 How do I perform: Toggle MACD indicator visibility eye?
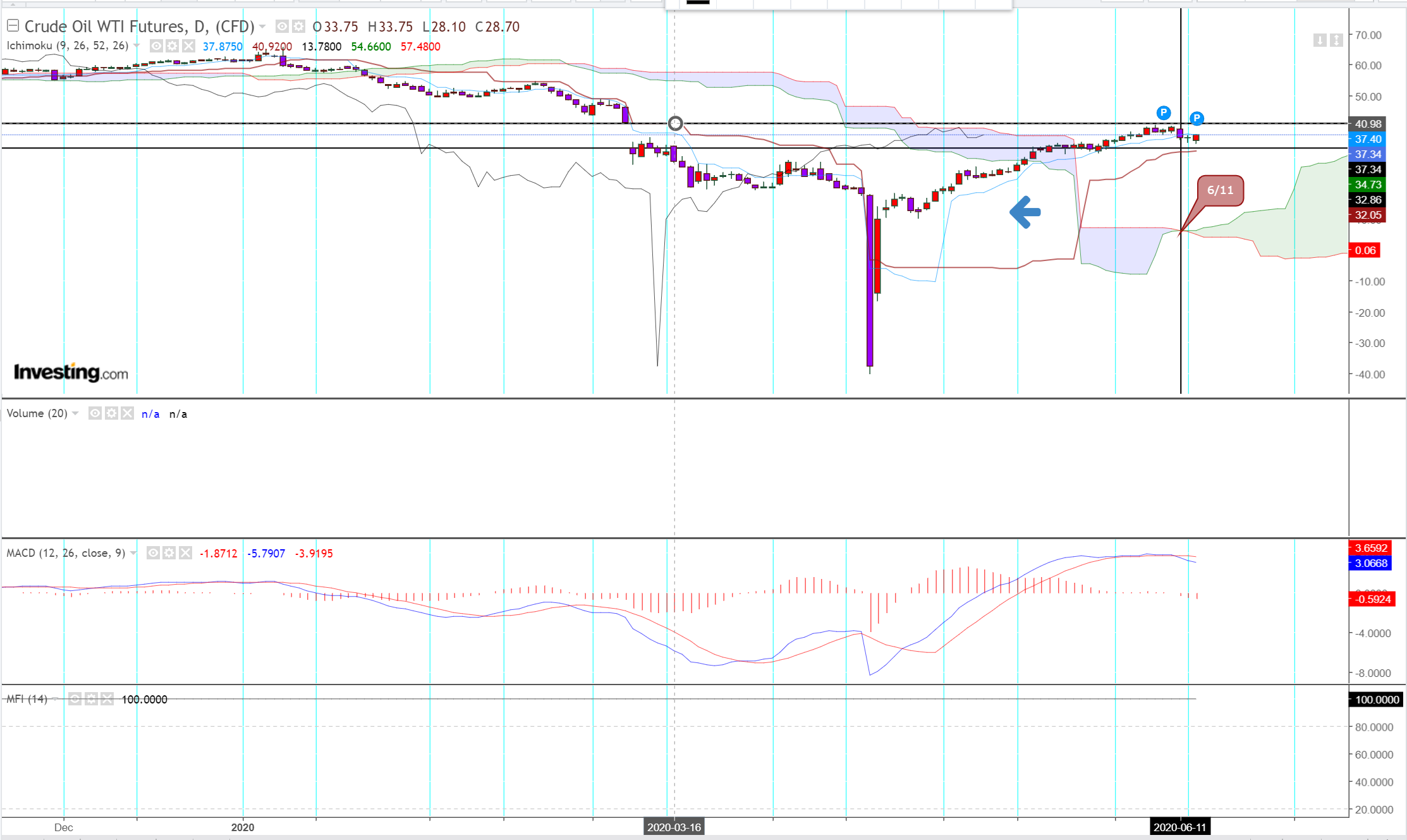click(153, 553)
